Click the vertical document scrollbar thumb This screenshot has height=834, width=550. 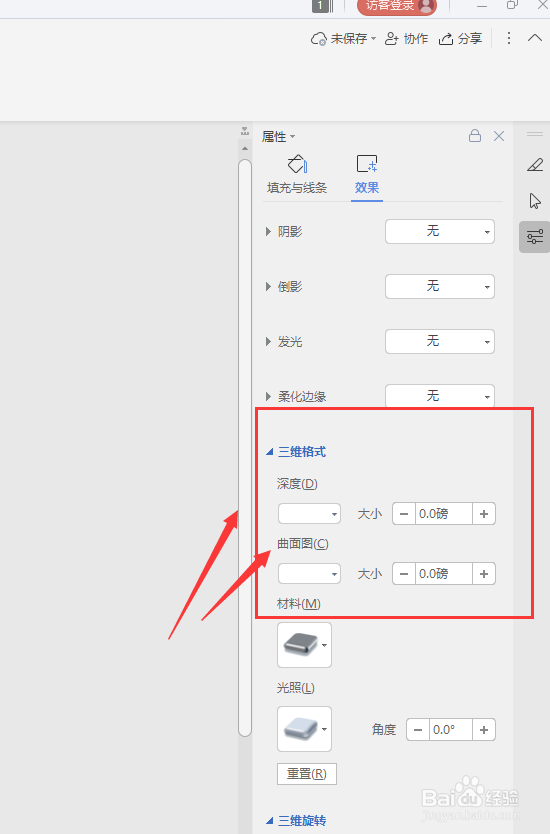(245, 448)
